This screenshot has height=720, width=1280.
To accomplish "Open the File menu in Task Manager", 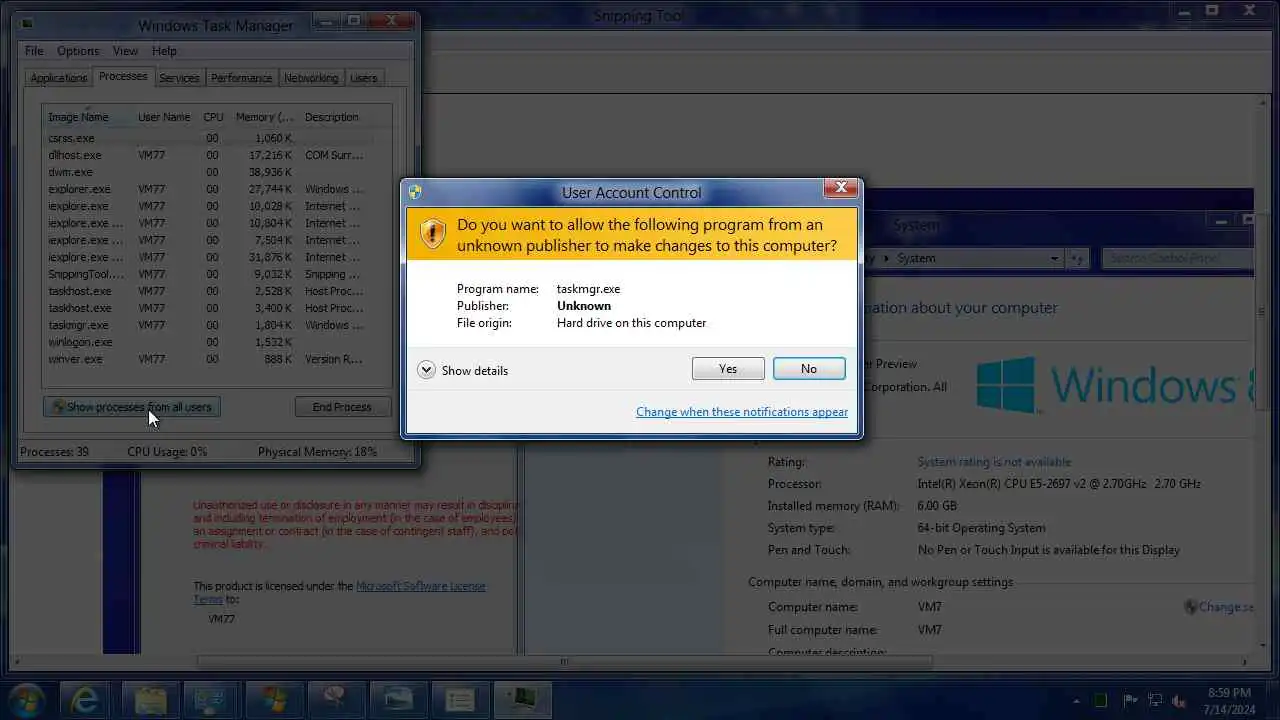I will pyautogui.click(x=34, y=51).
